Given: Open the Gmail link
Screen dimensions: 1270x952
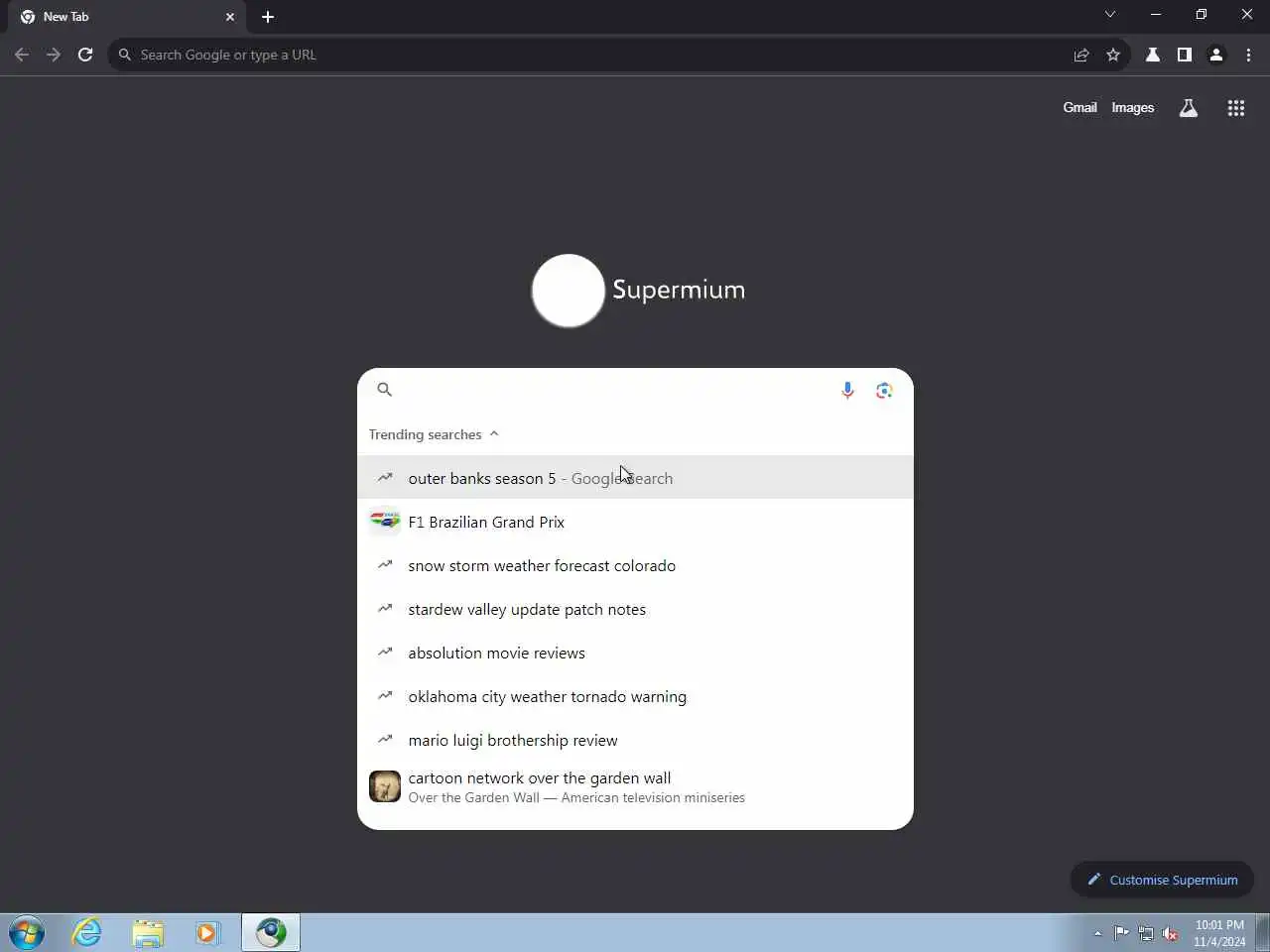Looking at the screenshot, I should click(x=1079, y=107).
